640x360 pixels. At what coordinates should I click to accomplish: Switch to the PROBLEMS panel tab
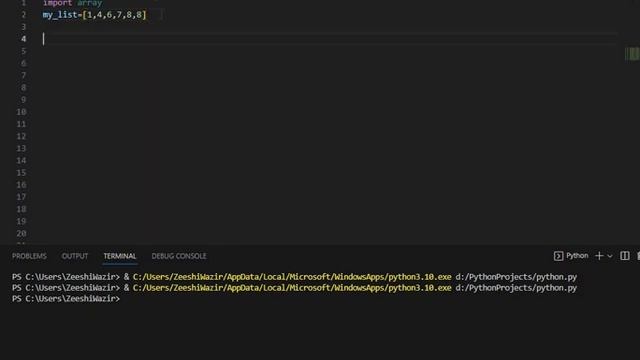[x=29, y=256]
